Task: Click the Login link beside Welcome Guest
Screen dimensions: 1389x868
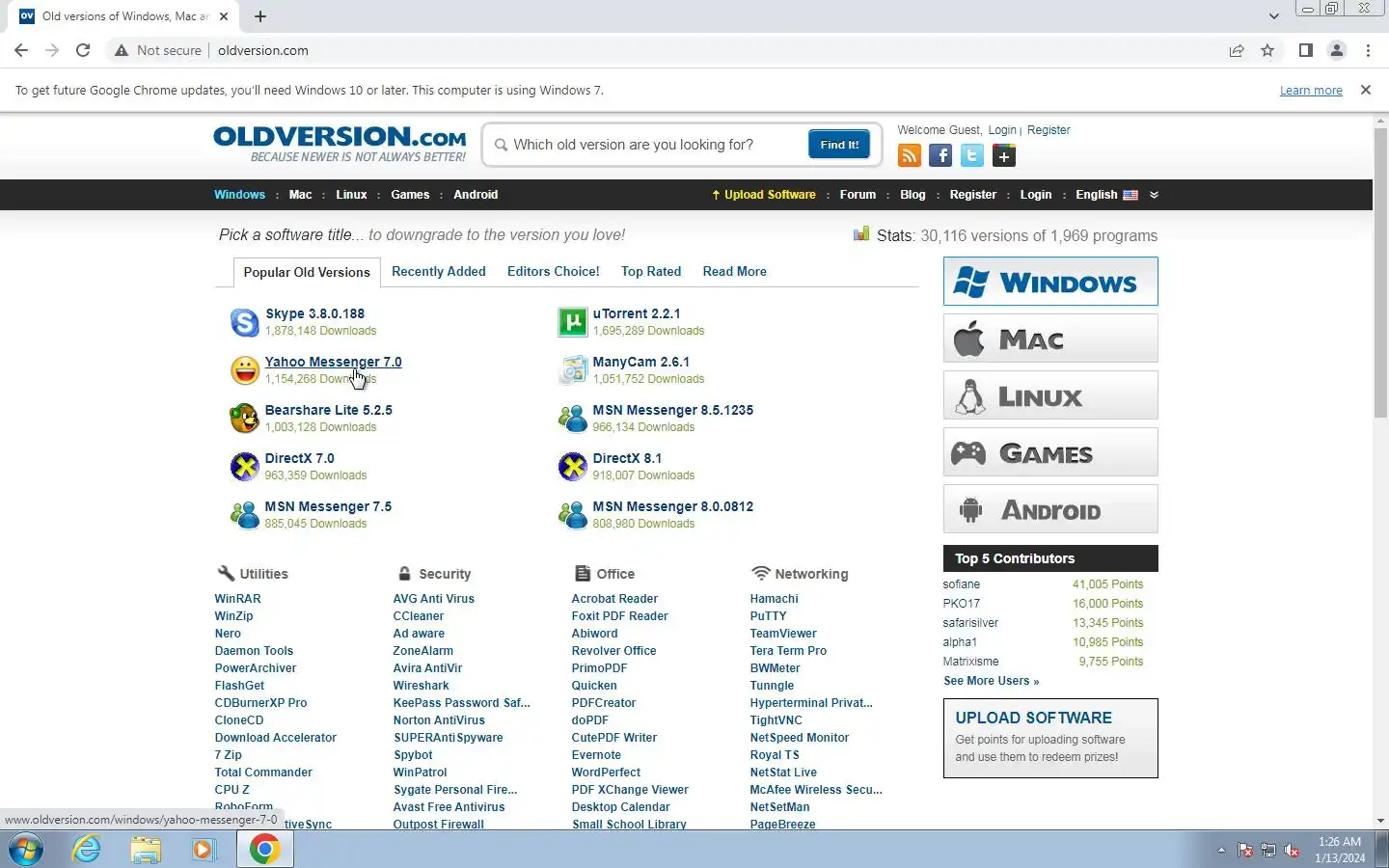Action: point(1002,130)
